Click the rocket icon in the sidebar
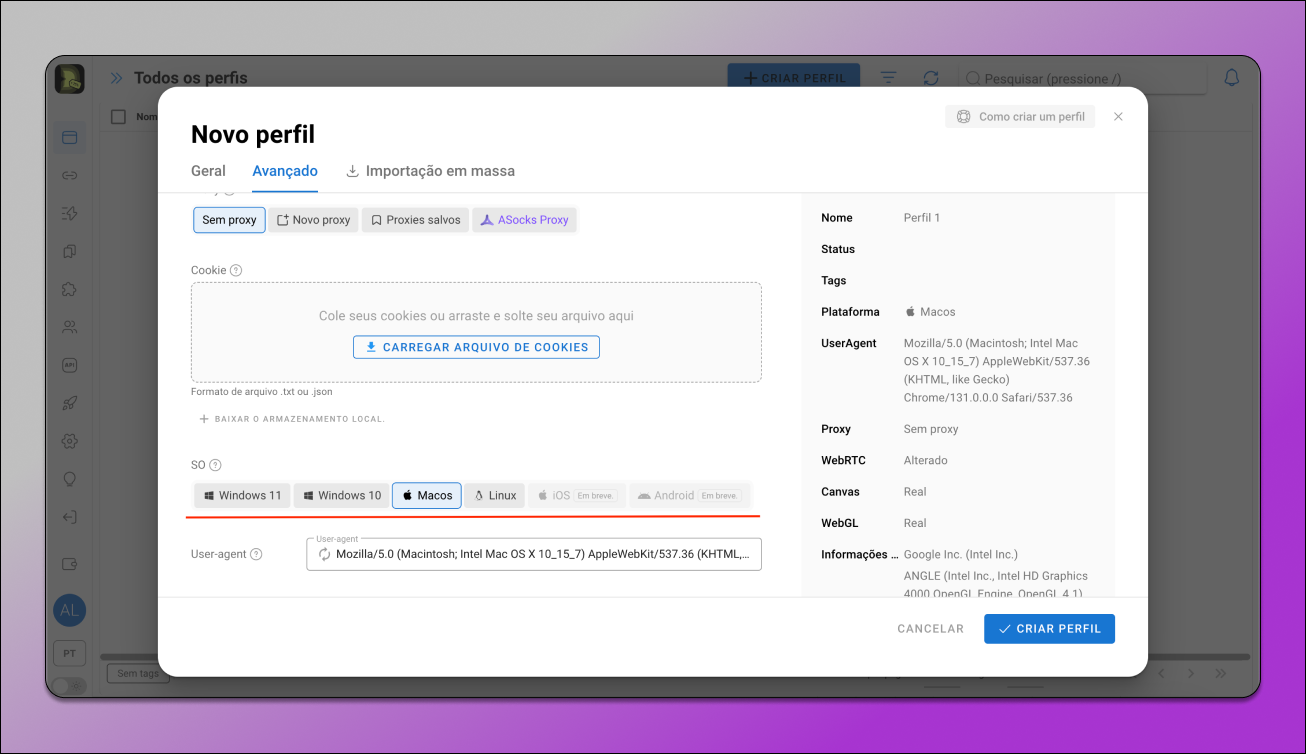Viewport: 1306px width, 754px height. (x=70, y=403)
